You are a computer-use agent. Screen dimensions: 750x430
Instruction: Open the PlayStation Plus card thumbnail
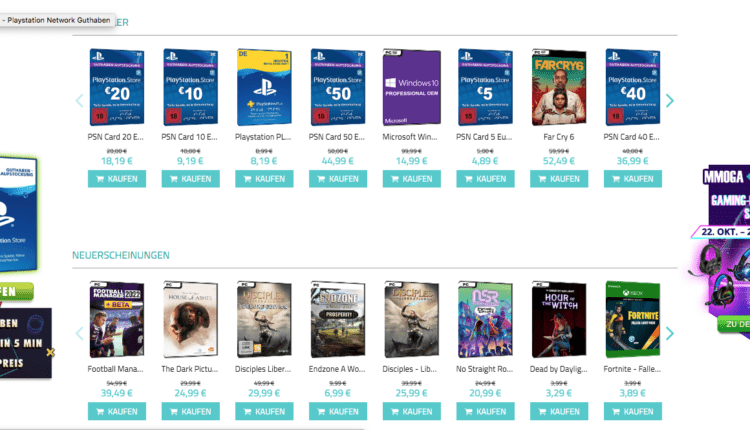[264, 87]
